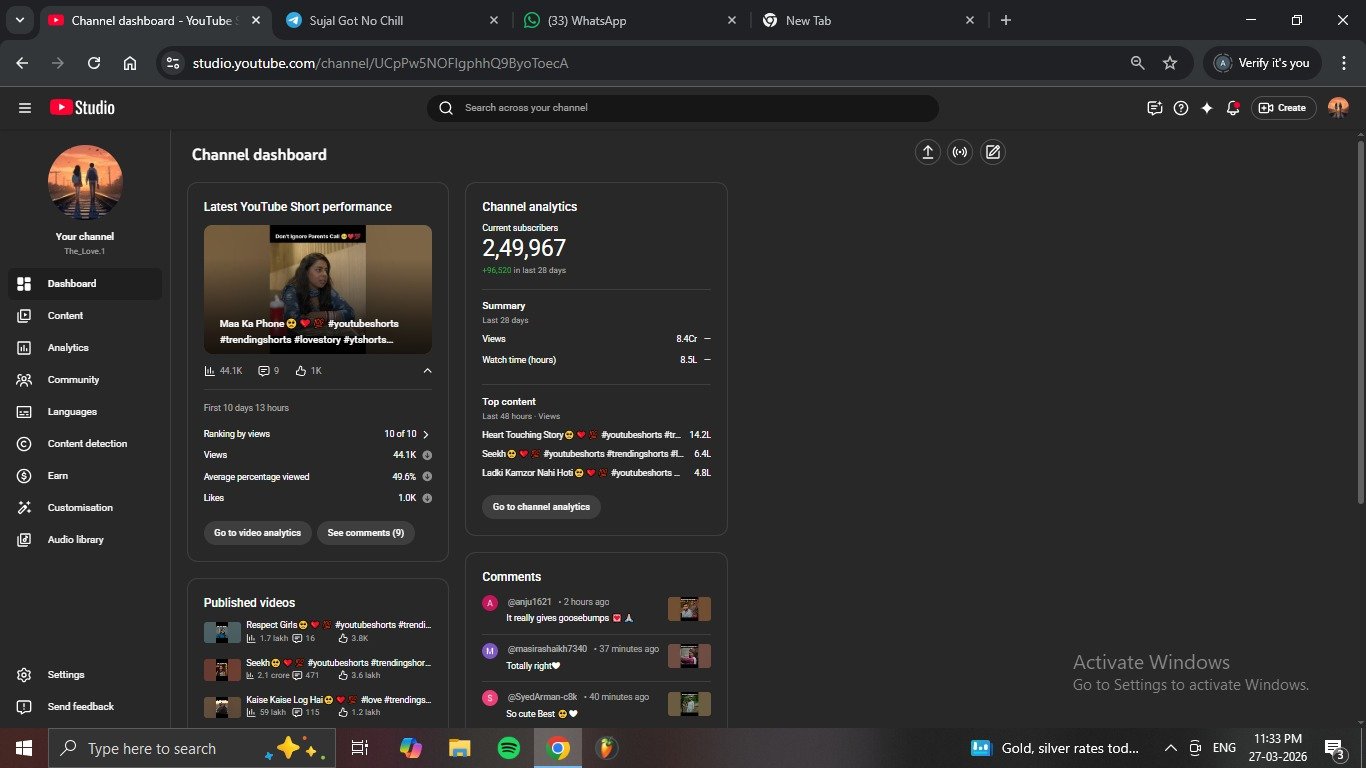
Task: Click the See comments (9) button
Action: (x=366, y=533)
